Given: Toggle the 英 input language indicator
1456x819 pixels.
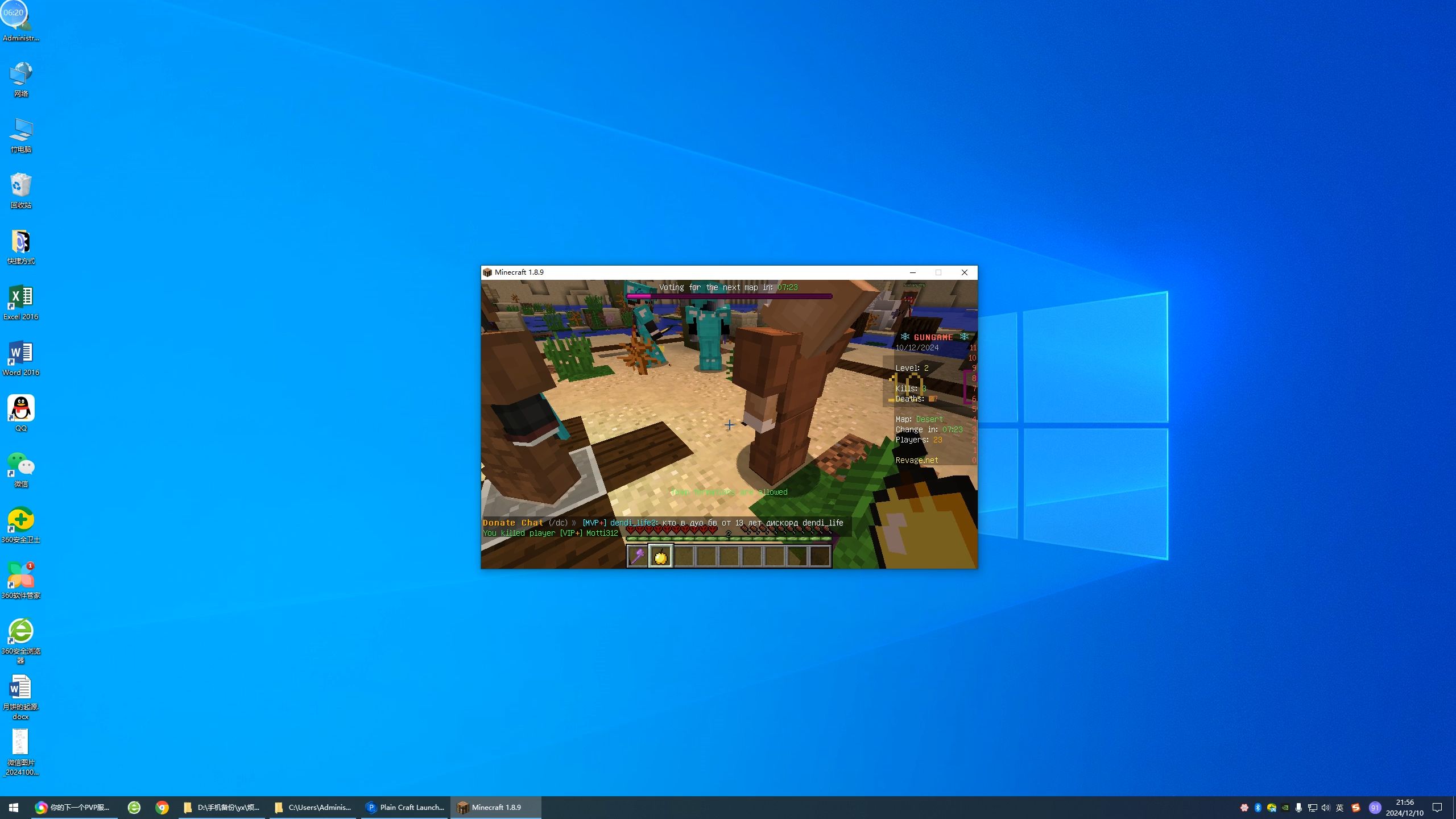Looking at the screenshot, I should (1340, 808).
